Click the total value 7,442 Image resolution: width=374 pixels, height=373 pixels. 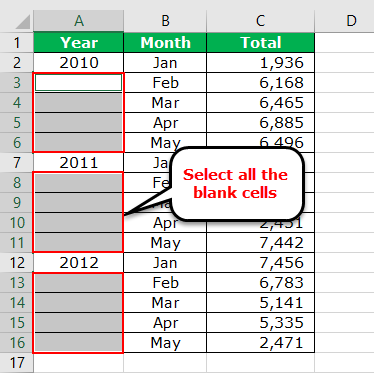tap(260, 243)
